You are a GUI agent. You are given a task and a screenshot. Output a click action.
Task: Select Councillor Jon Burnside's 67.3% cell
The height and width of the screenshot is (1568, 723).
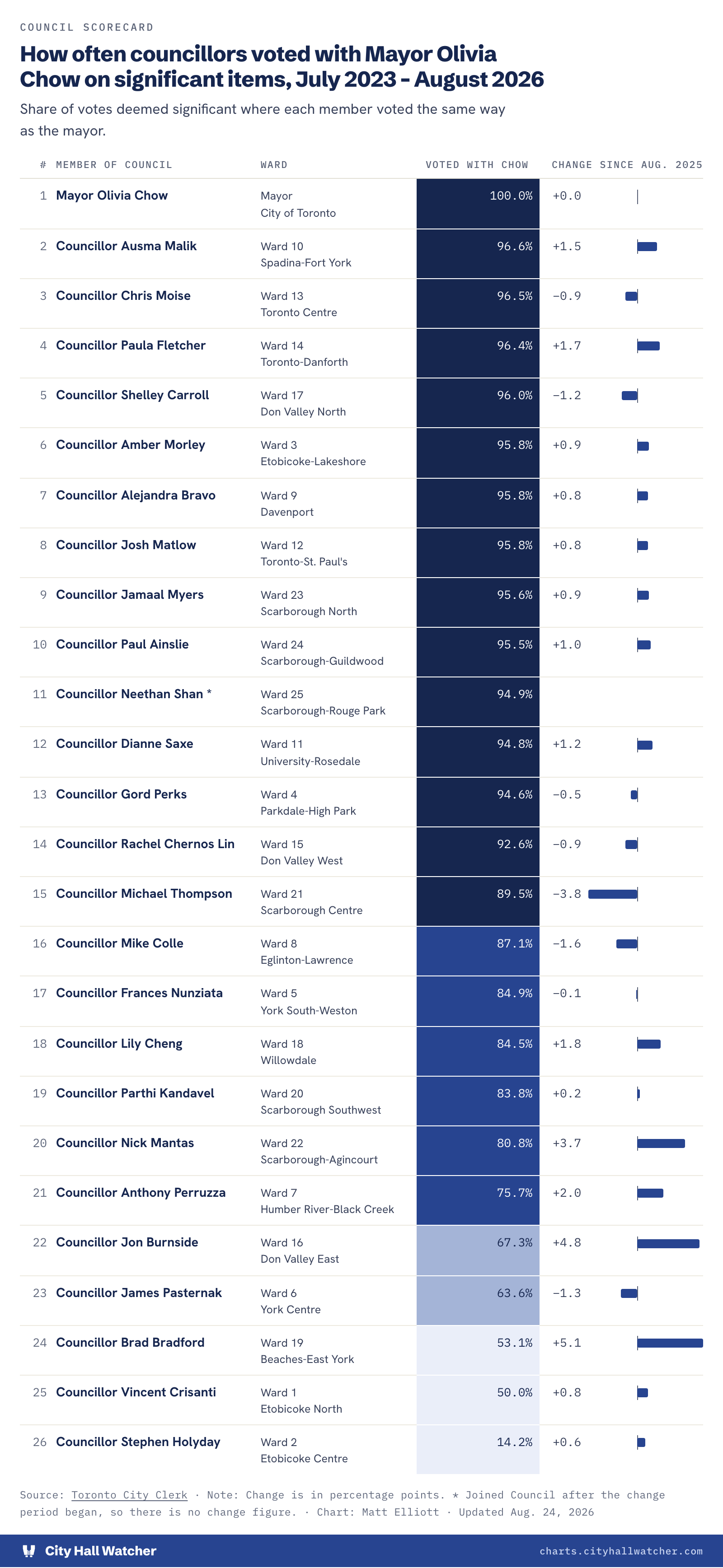pyautogui.click(x=478, y=1250)
